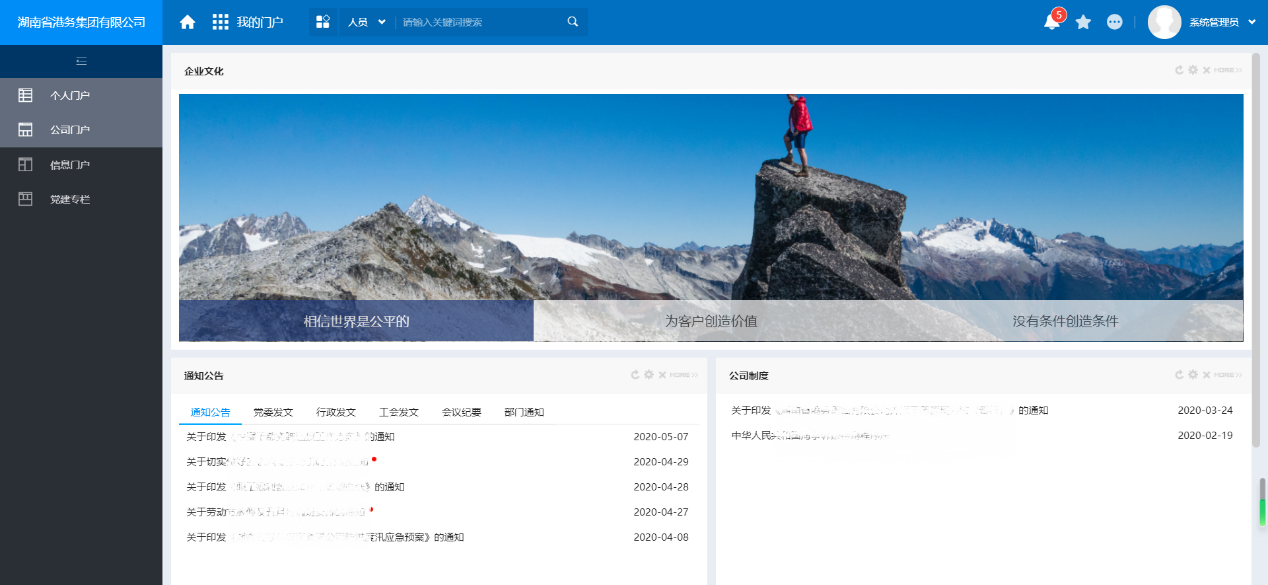Click MORE in 公司制度 panel
The height and width of the screenshot is (585, 1268).
(x=1228, y=375)
